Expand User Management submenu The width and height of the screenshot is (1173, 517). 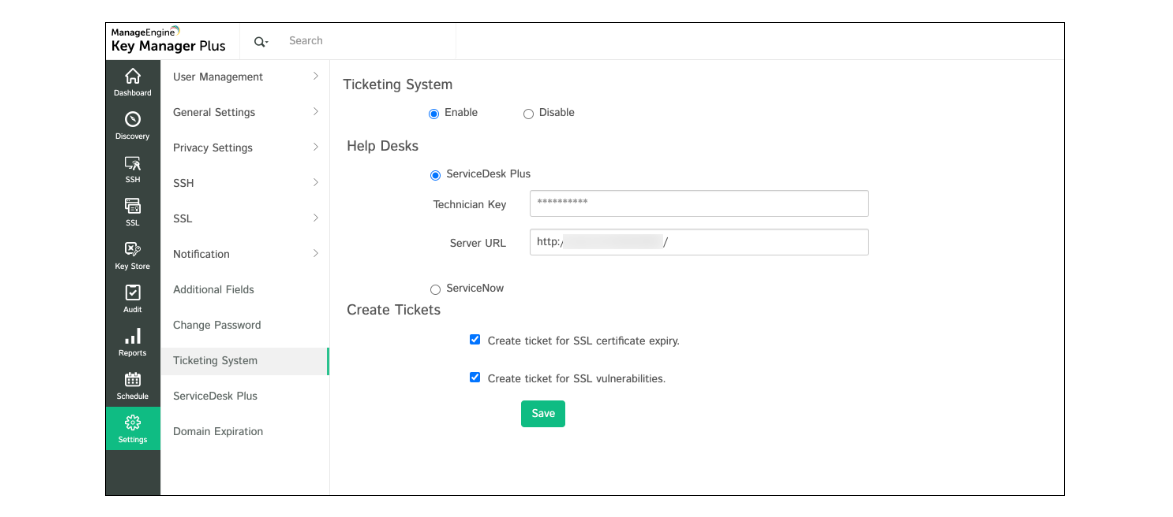coord(315,77)
